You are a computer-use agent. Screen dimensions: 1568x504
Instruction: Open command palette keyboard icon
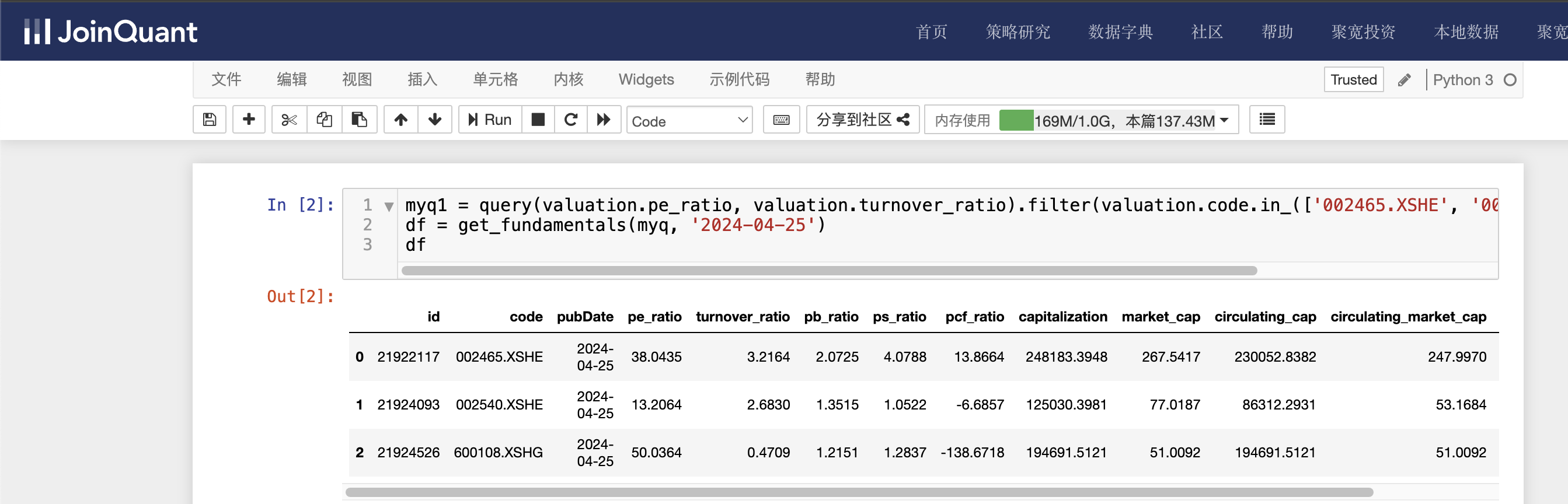(x=782, y=120)
